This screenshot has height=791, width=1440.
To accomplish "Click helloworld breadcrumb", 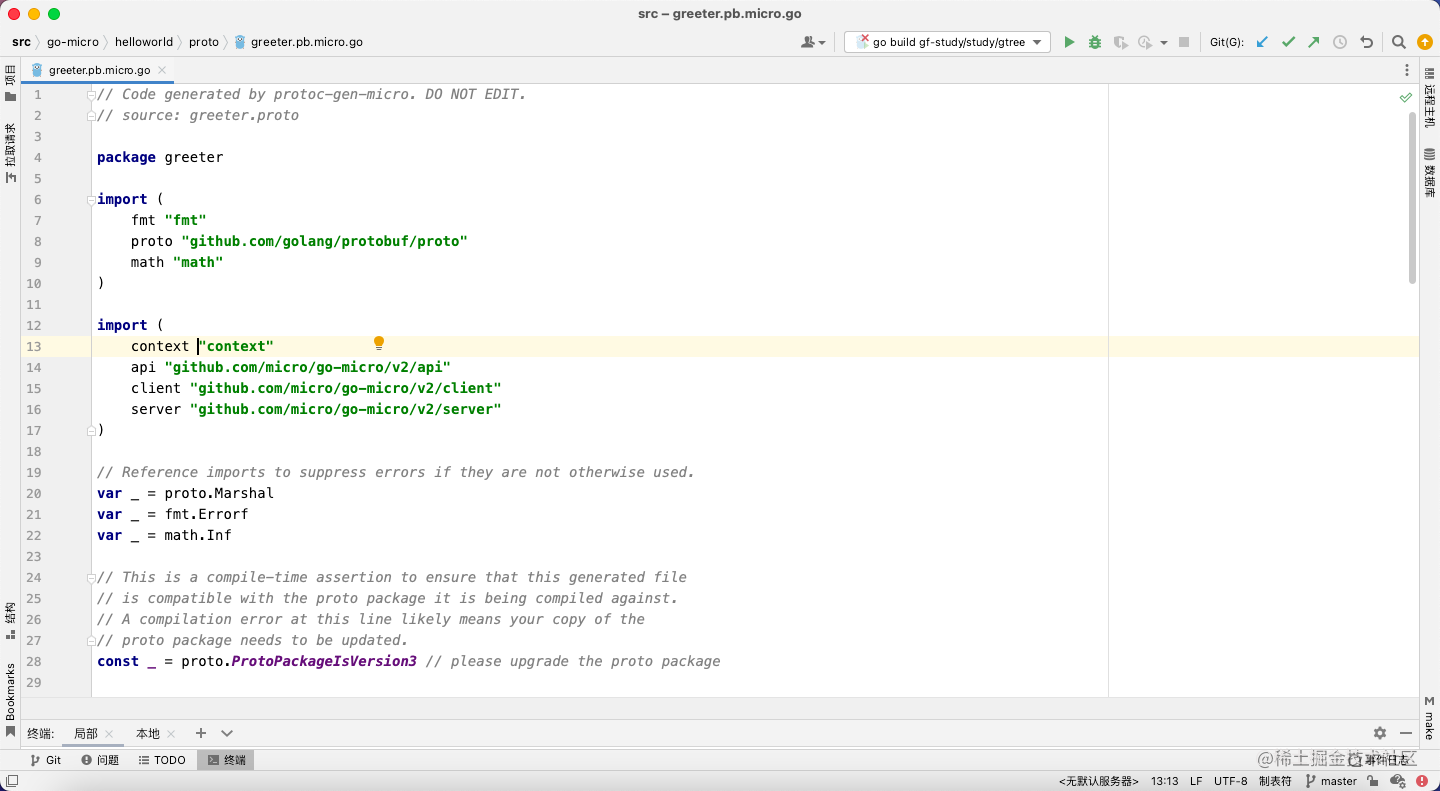I will point(144,42).
